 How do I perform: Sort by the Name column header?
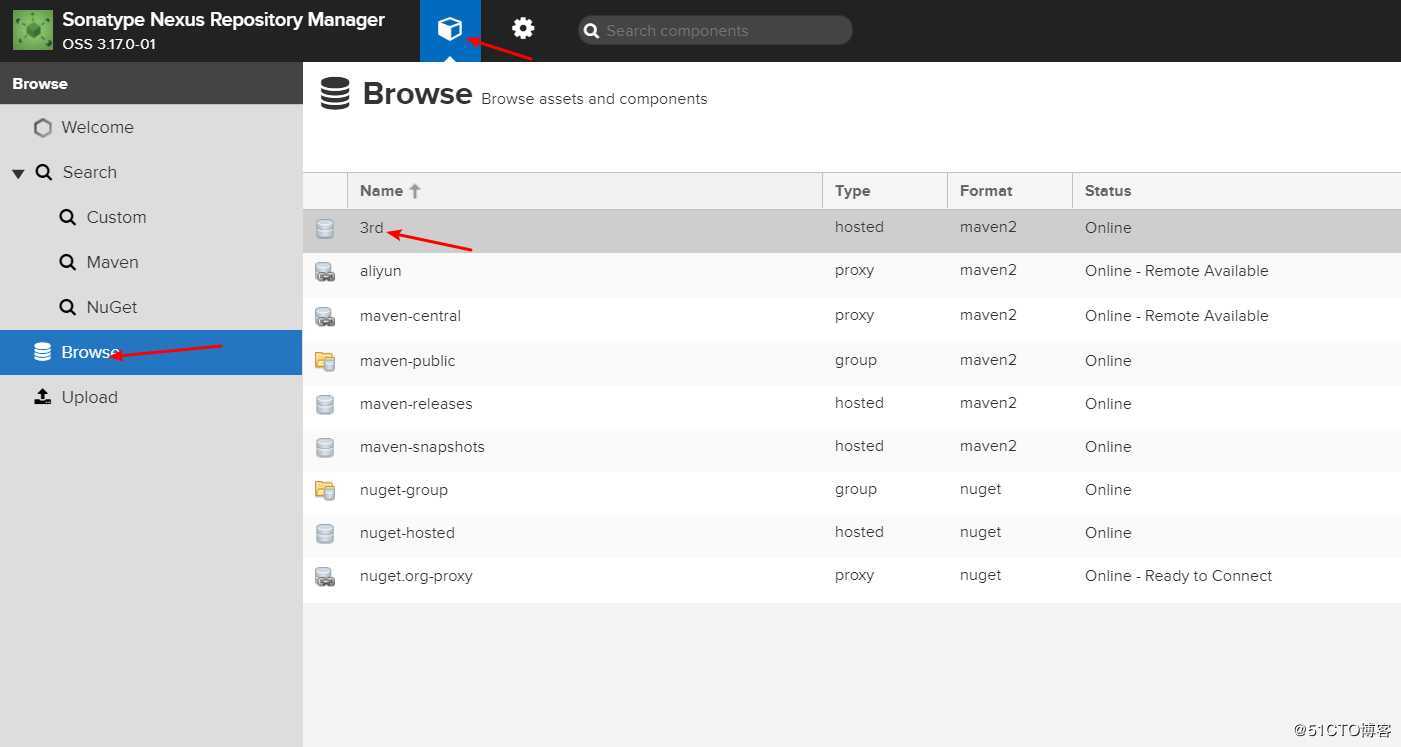584,190
